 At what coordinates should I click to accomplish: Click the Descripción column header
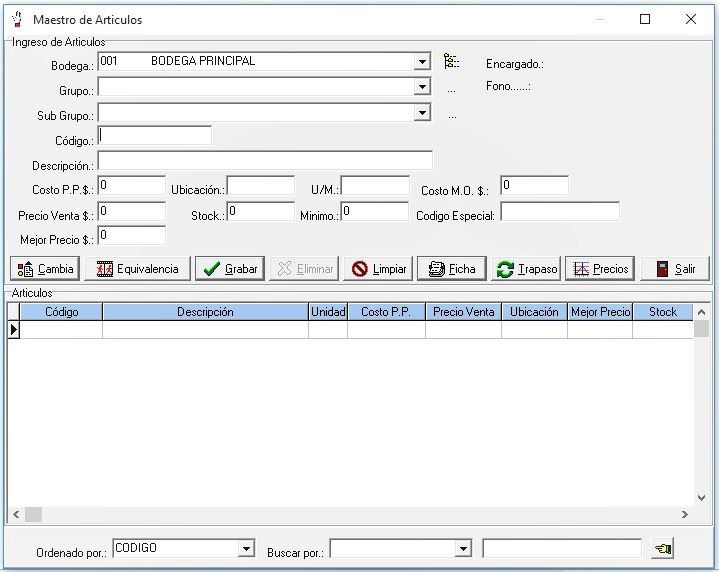205,312
